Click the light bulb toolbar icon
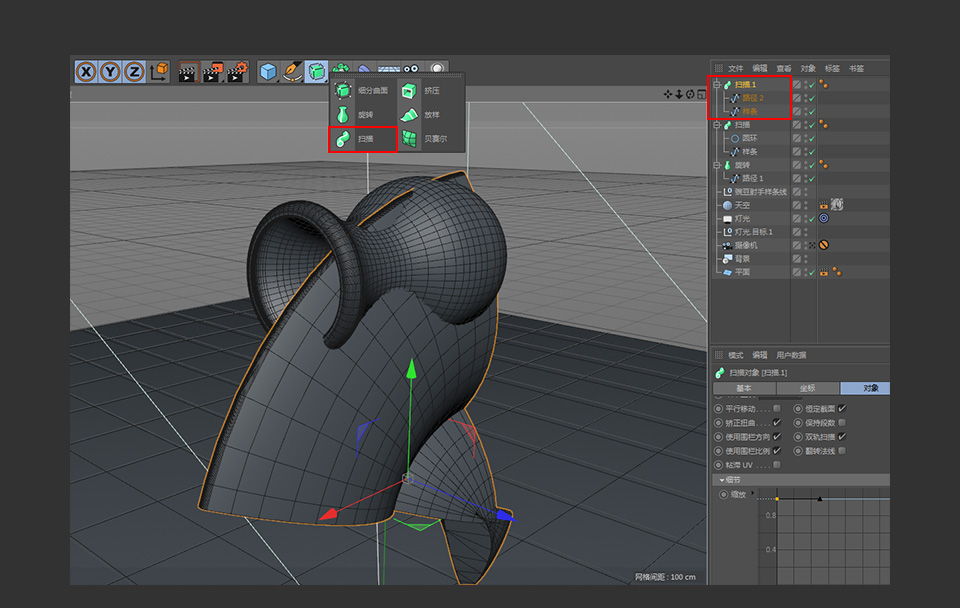 [x=437, y=68]
